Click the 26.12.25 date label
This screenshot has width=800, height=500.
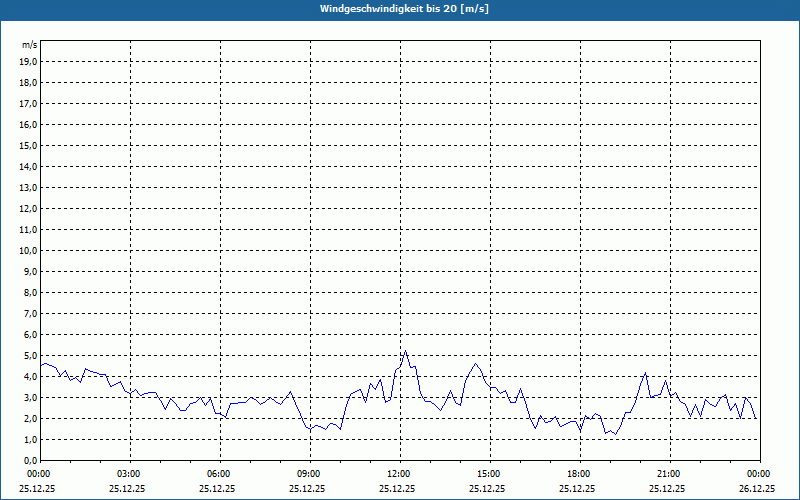[759, 489]
